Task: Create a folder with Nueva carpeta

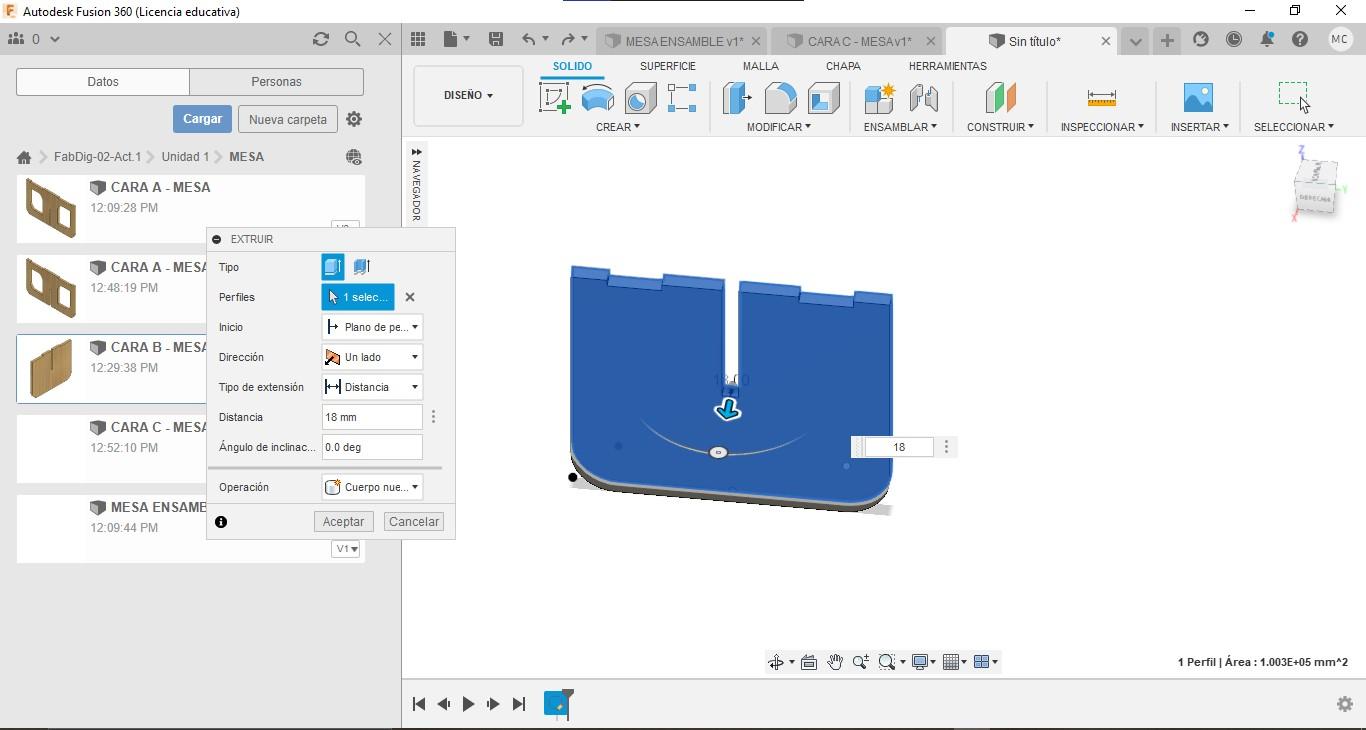Action: [x=288, y=119]
